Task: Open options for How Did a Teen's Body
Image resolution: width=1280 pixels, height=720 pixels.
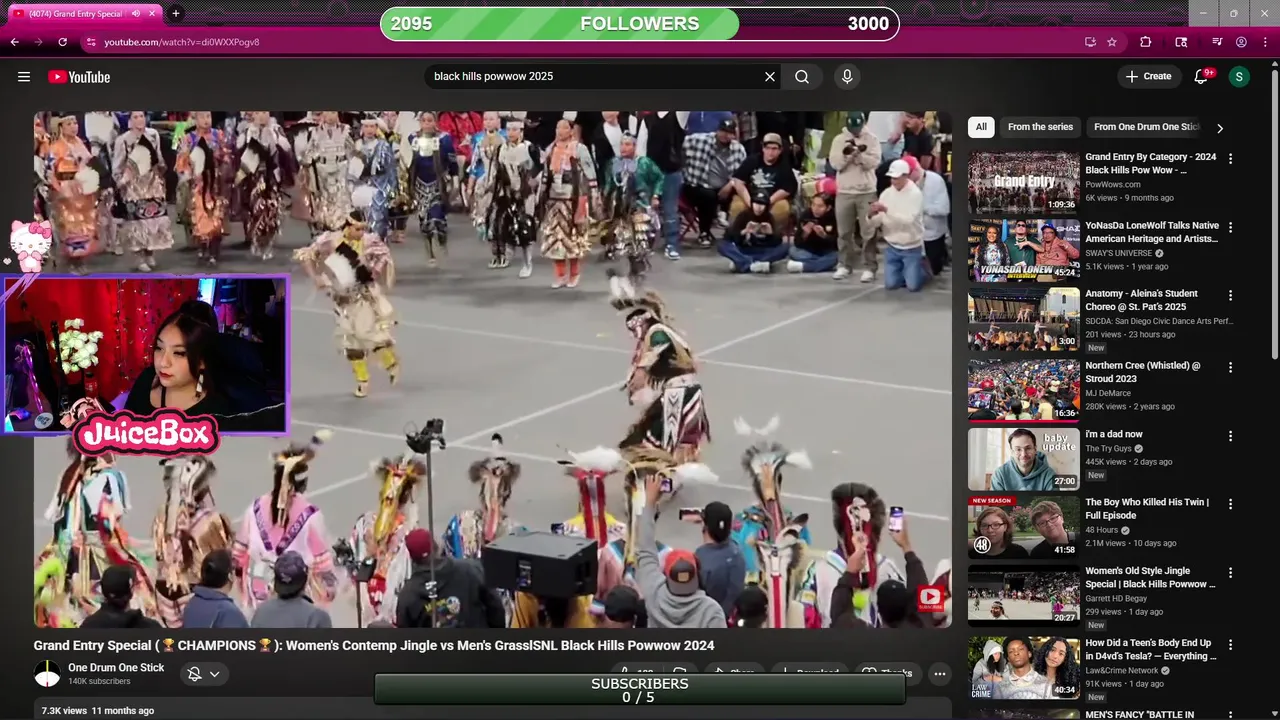Action: click(x=1230, y=645)
